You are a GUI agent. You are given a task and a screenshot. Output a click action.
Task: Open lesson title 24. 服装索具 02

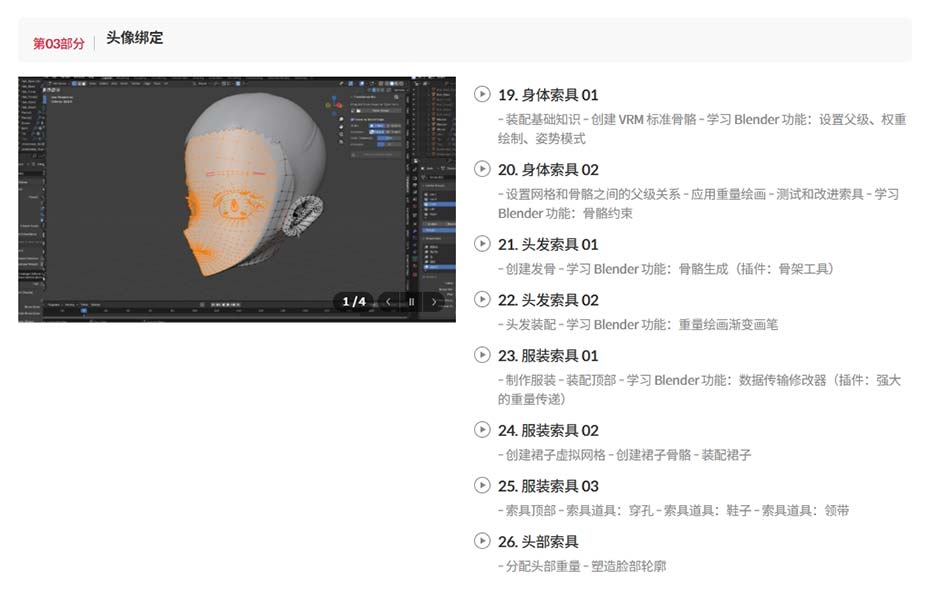click(x=548, y=431)
